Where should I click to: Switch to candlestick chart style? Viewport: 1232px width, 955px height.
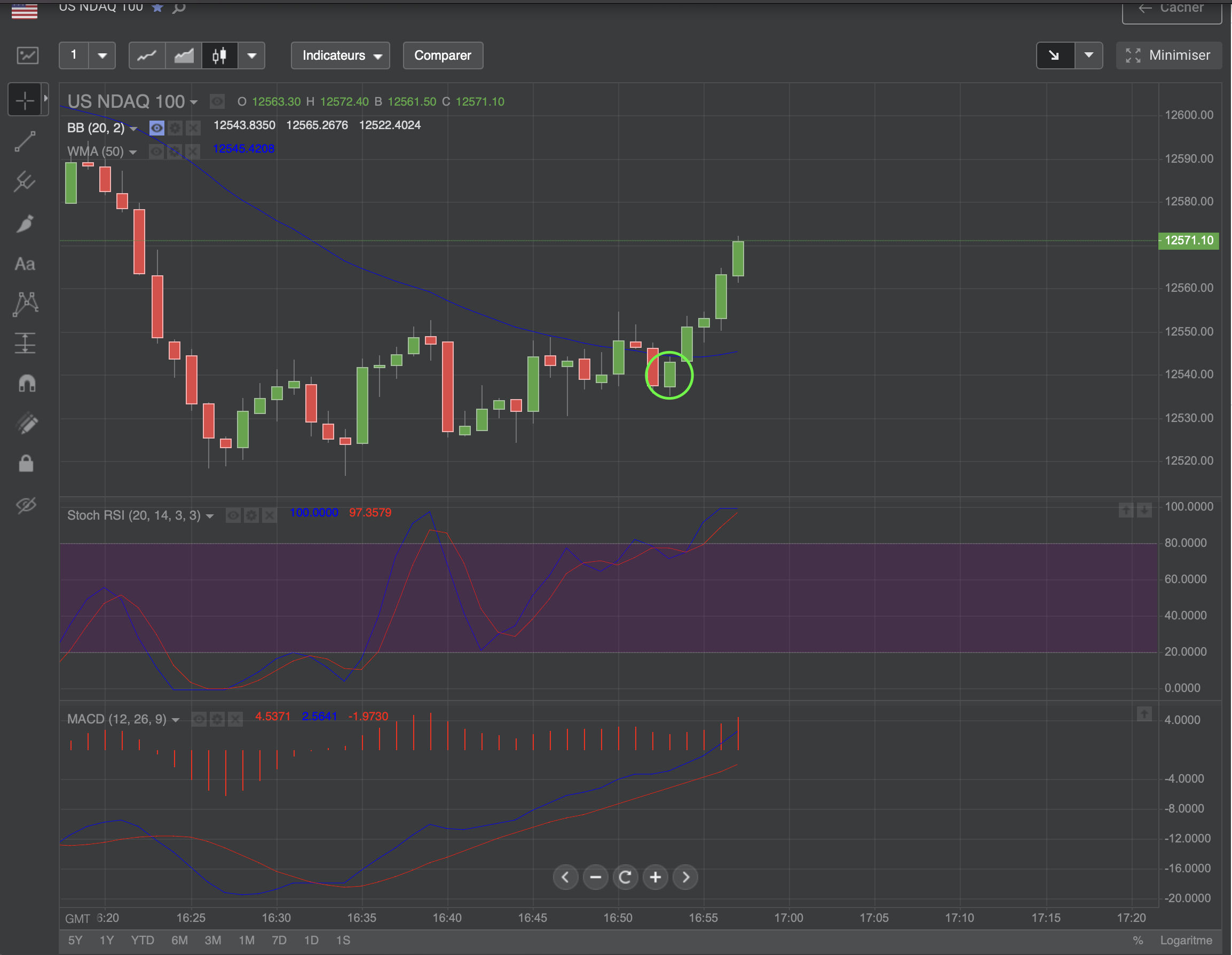pyautogui.click(x=219, y=55)
